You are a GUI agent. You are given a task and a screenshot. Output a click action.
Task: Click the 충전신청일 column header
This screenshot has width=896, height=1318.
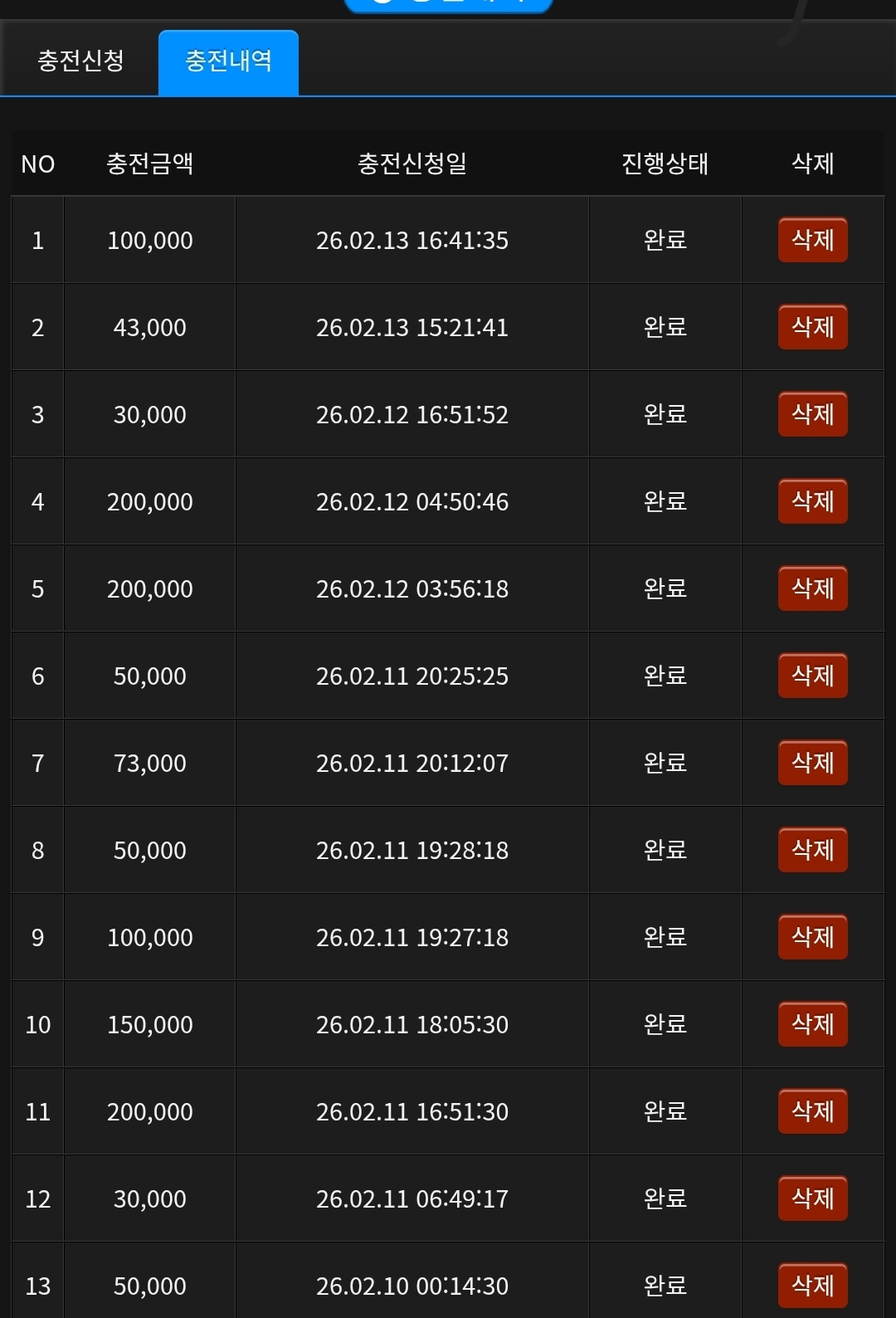(411, 164)
